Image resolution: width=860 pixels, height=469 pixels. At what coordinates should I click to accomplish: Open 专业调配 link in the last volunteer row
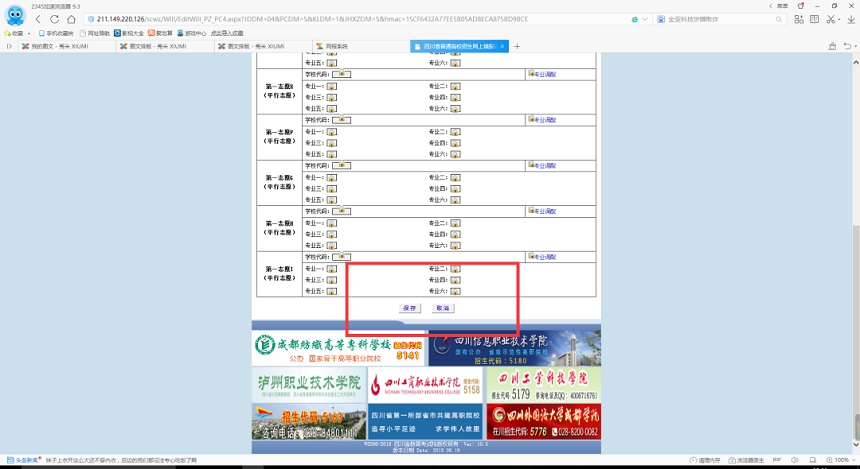click(x=542, y=257)
